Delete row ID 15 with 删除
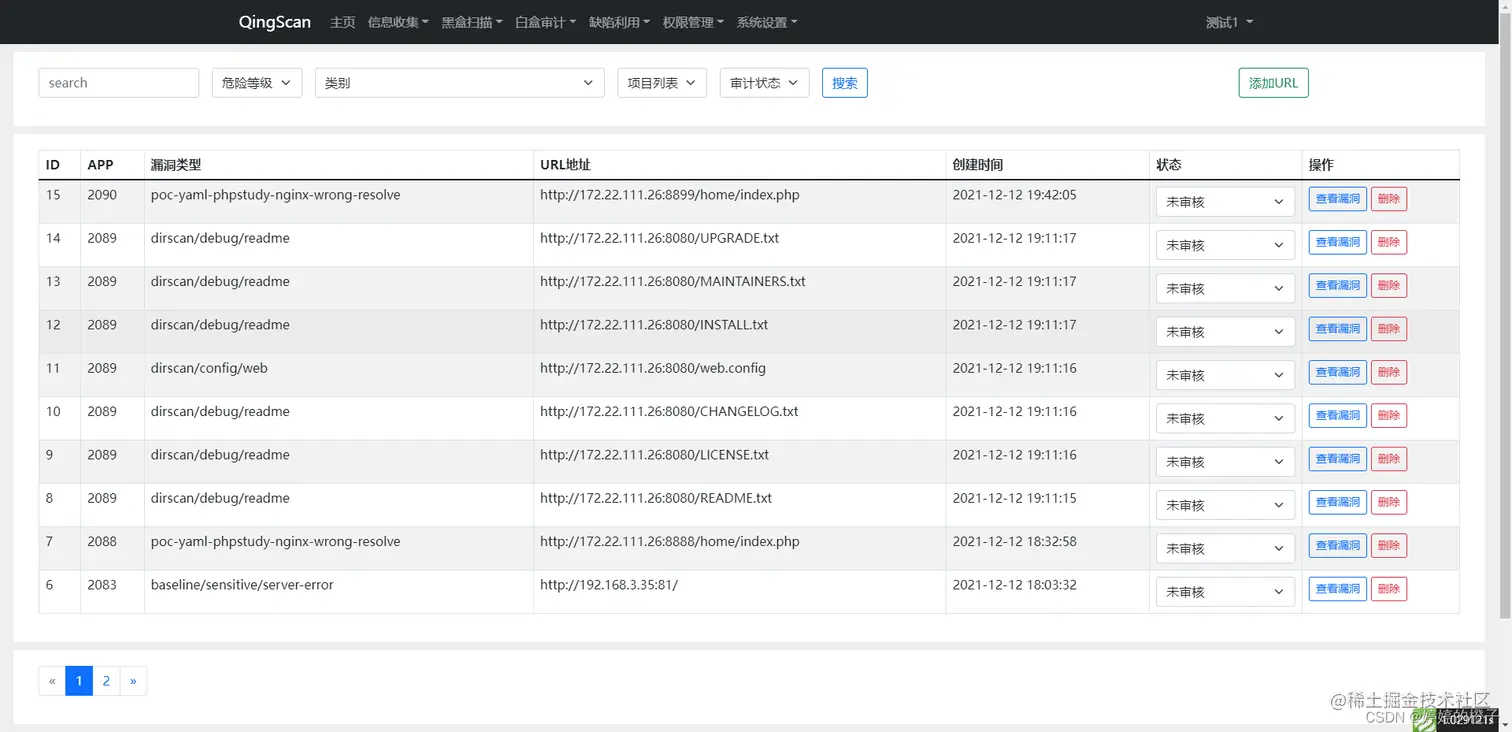 click(x=1389, y=199)
